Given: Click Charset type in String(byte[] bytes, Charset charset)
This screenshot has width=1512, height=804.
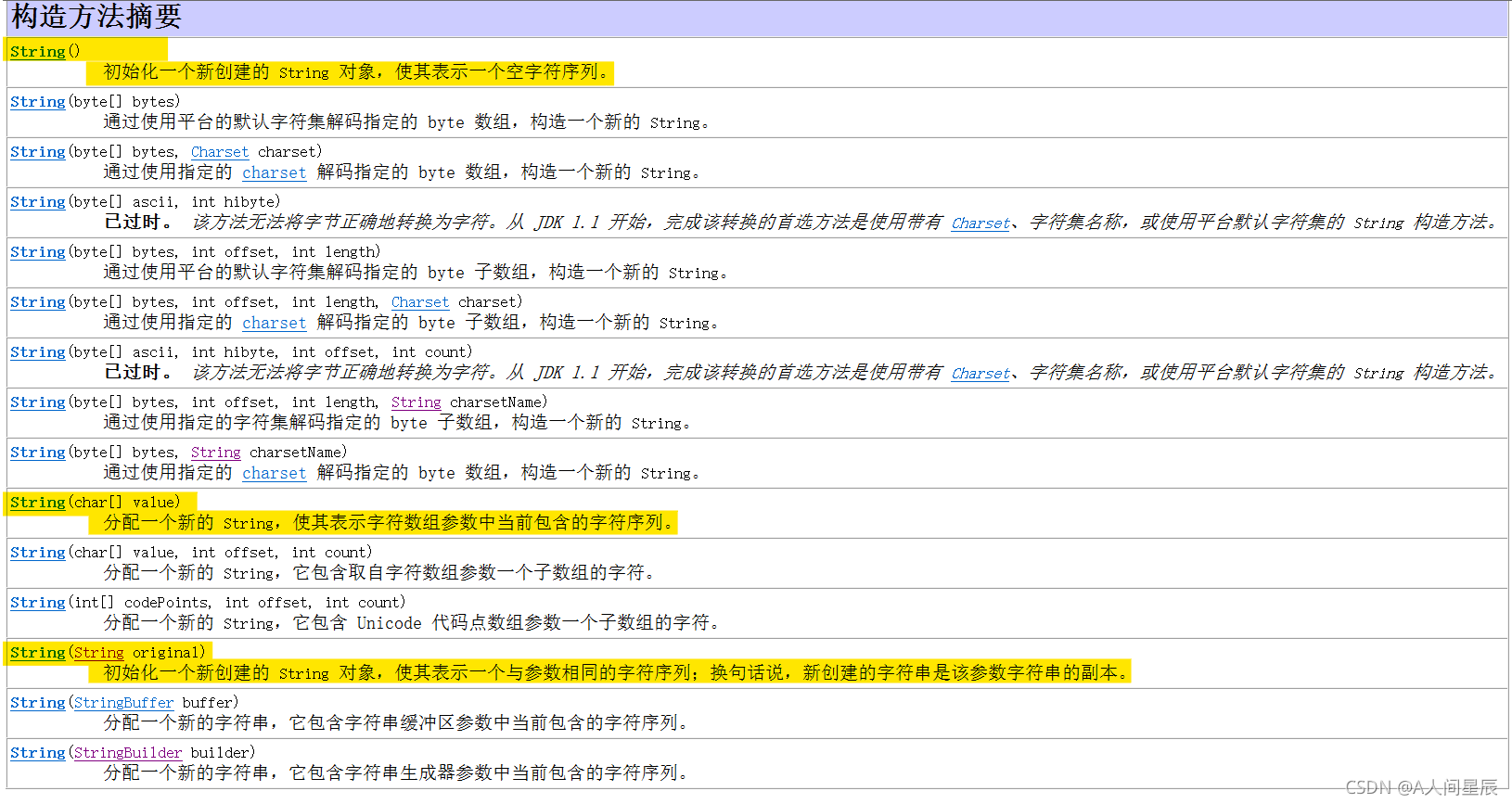Looking at the screenshot, I should point(220,152).
